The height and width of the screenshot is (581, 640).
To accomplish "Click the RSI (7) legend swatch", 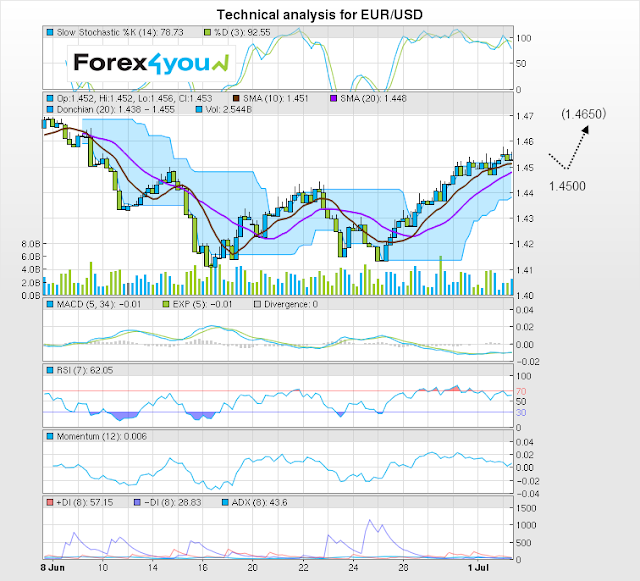I will [50, 370].
